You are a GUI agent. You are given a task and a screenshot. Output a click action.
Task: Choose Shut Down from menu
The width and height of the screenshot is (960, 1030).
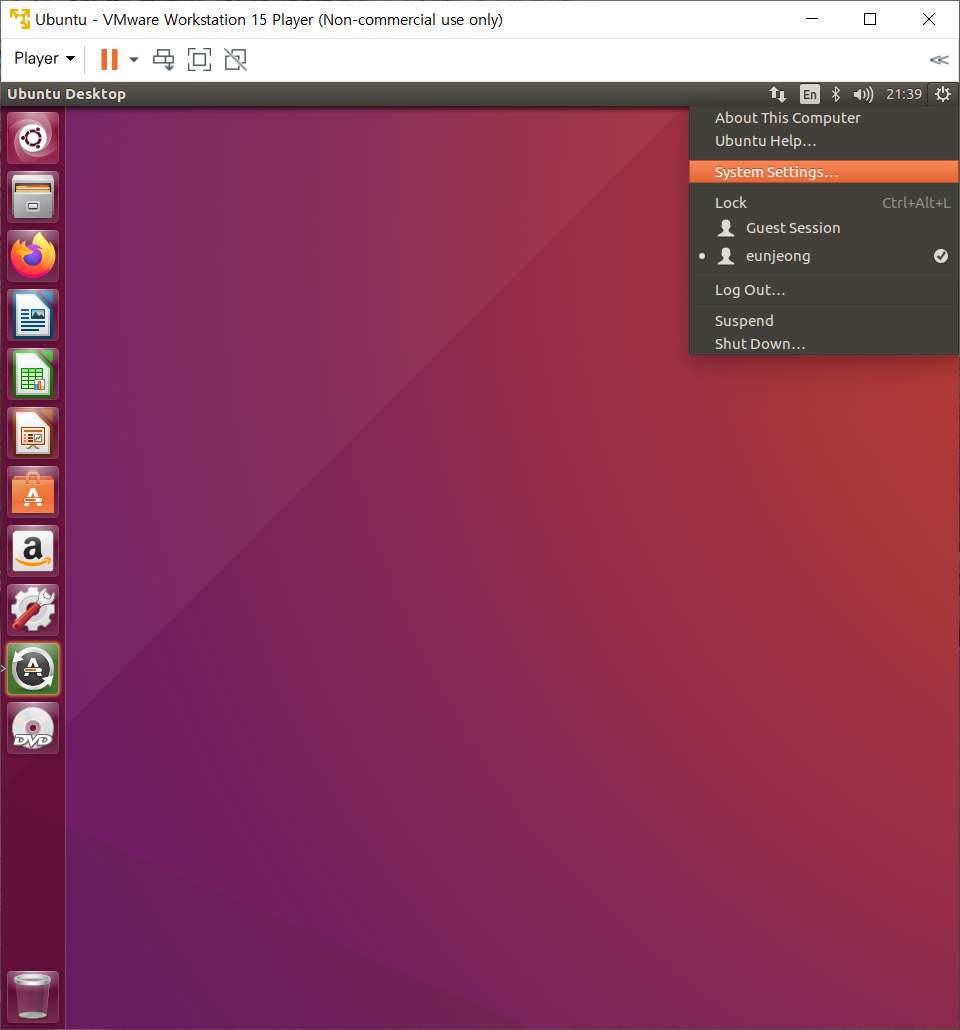(x=824, y=344)
